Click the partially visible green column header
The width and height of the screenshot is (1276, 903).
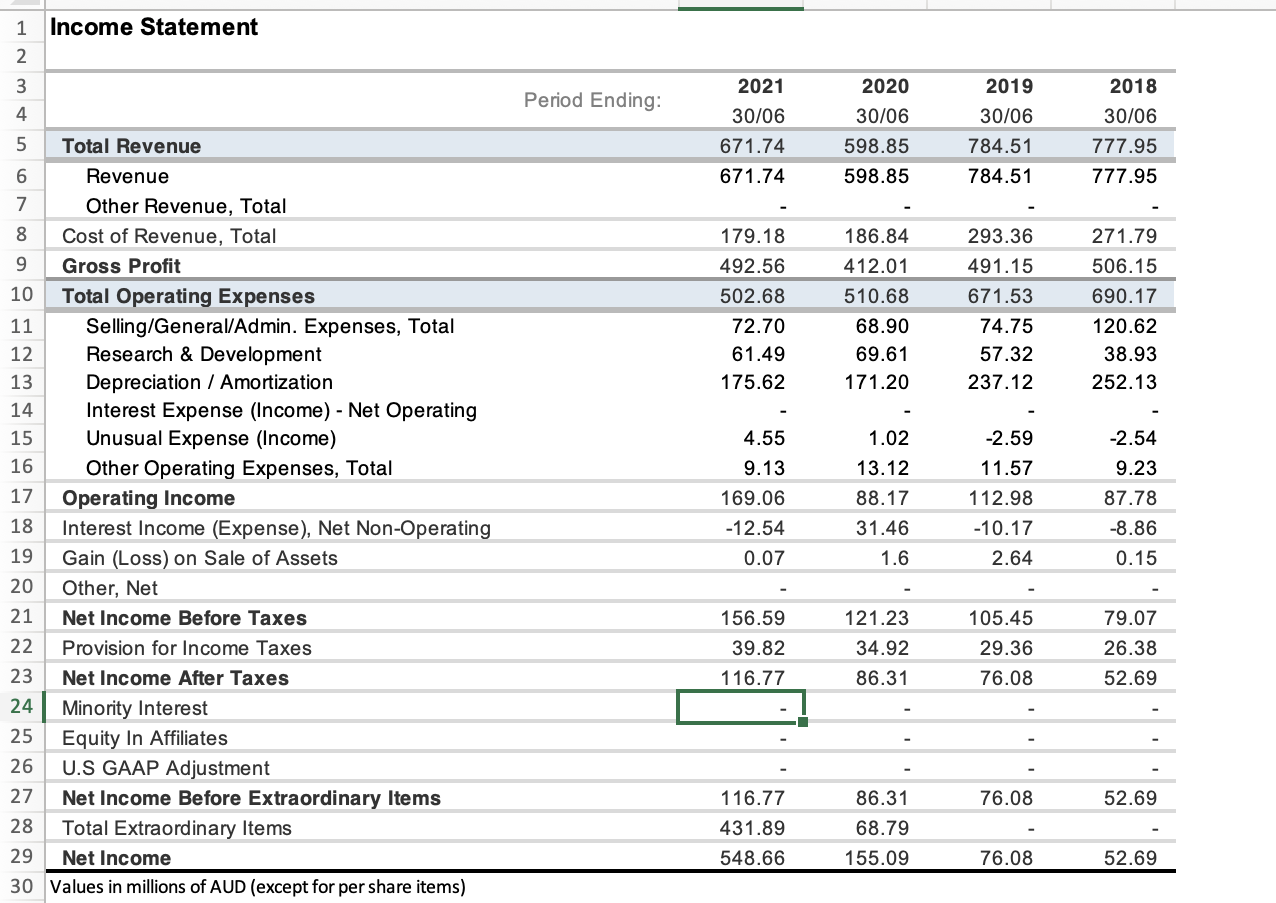tap(741, 4)
